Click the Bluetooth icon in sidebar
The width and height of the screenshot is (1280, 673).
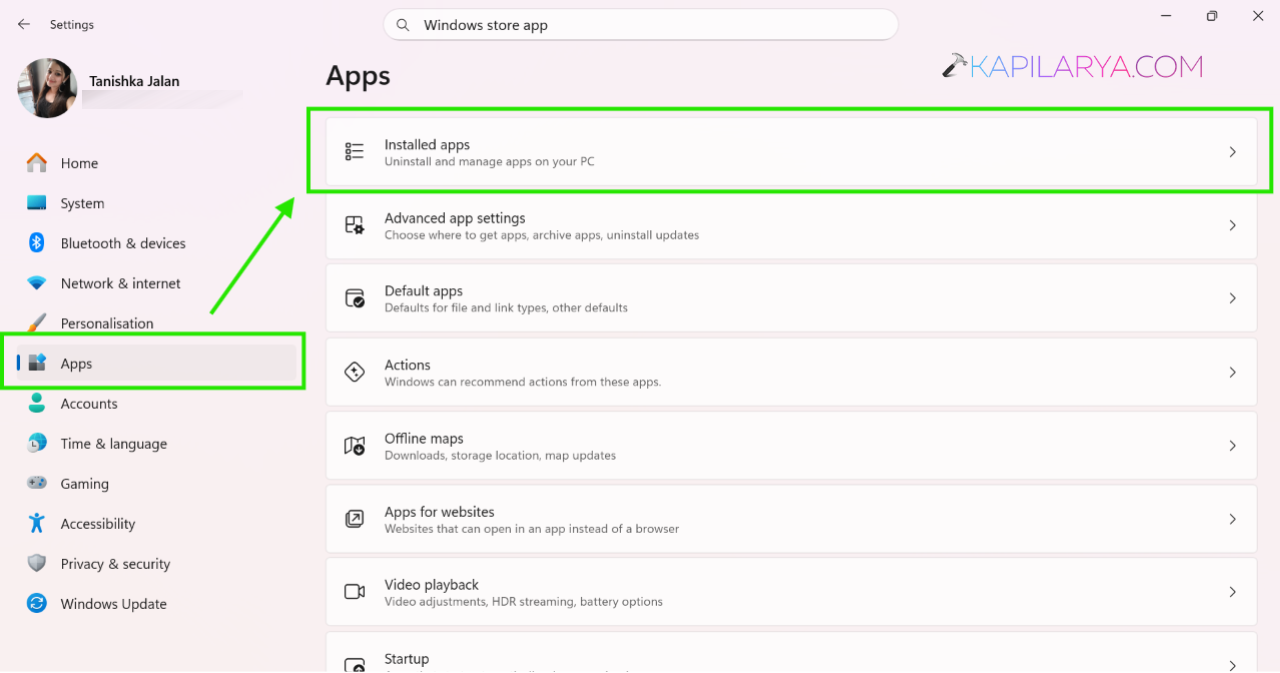coord(37,243)
